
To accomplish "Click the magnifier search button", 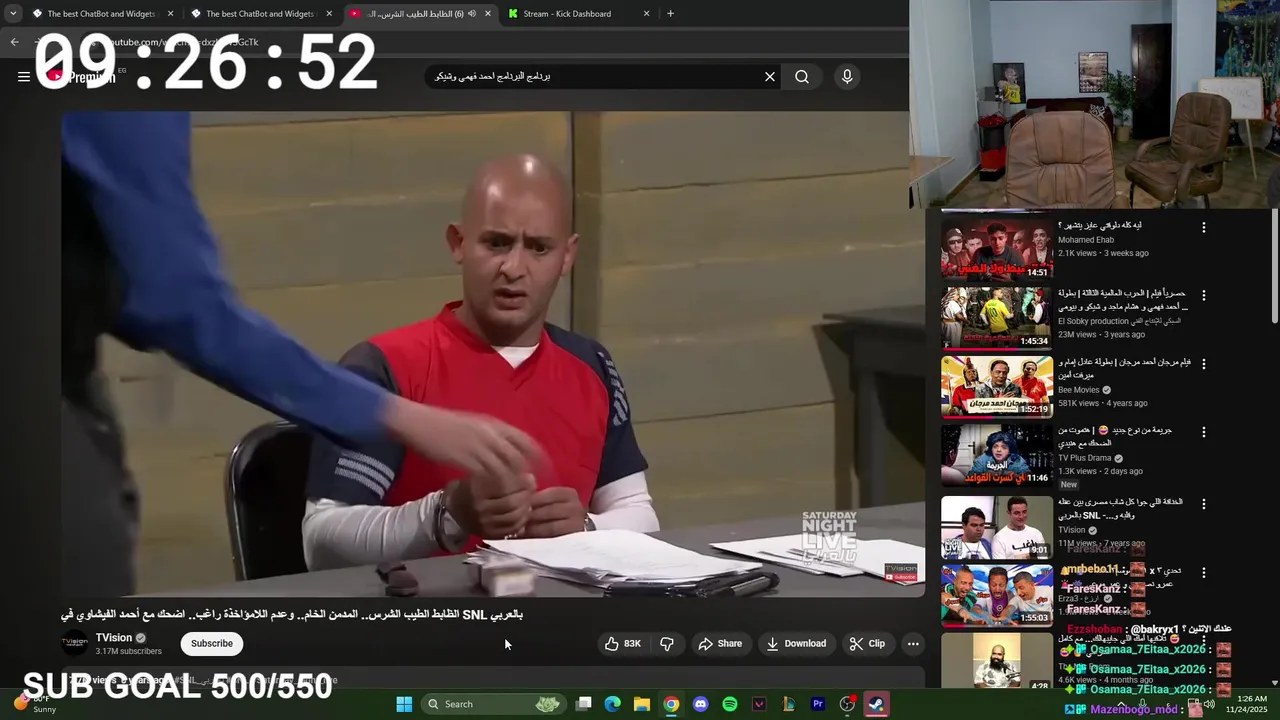I will tap(802, 77).
